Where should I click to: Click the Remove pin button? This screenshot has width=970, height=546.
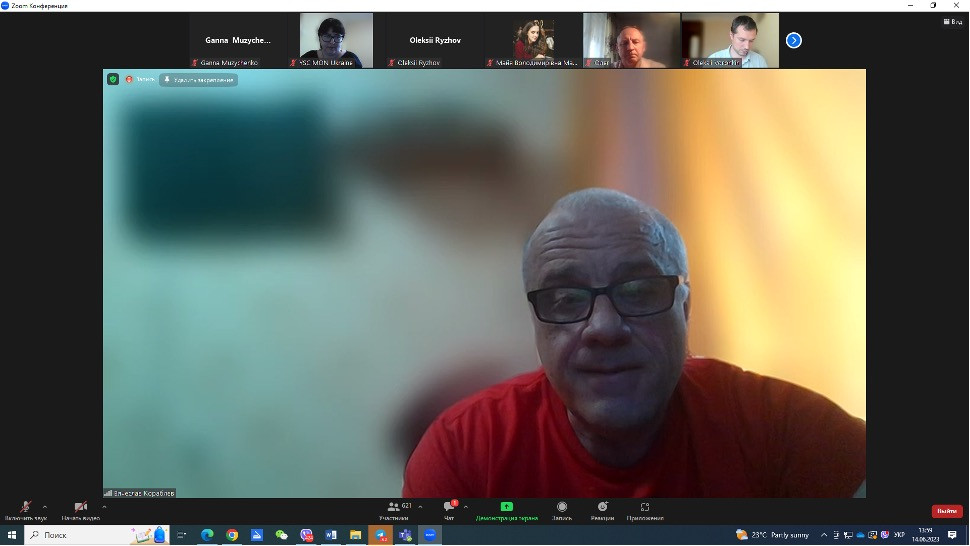click(x=199, y=80)
